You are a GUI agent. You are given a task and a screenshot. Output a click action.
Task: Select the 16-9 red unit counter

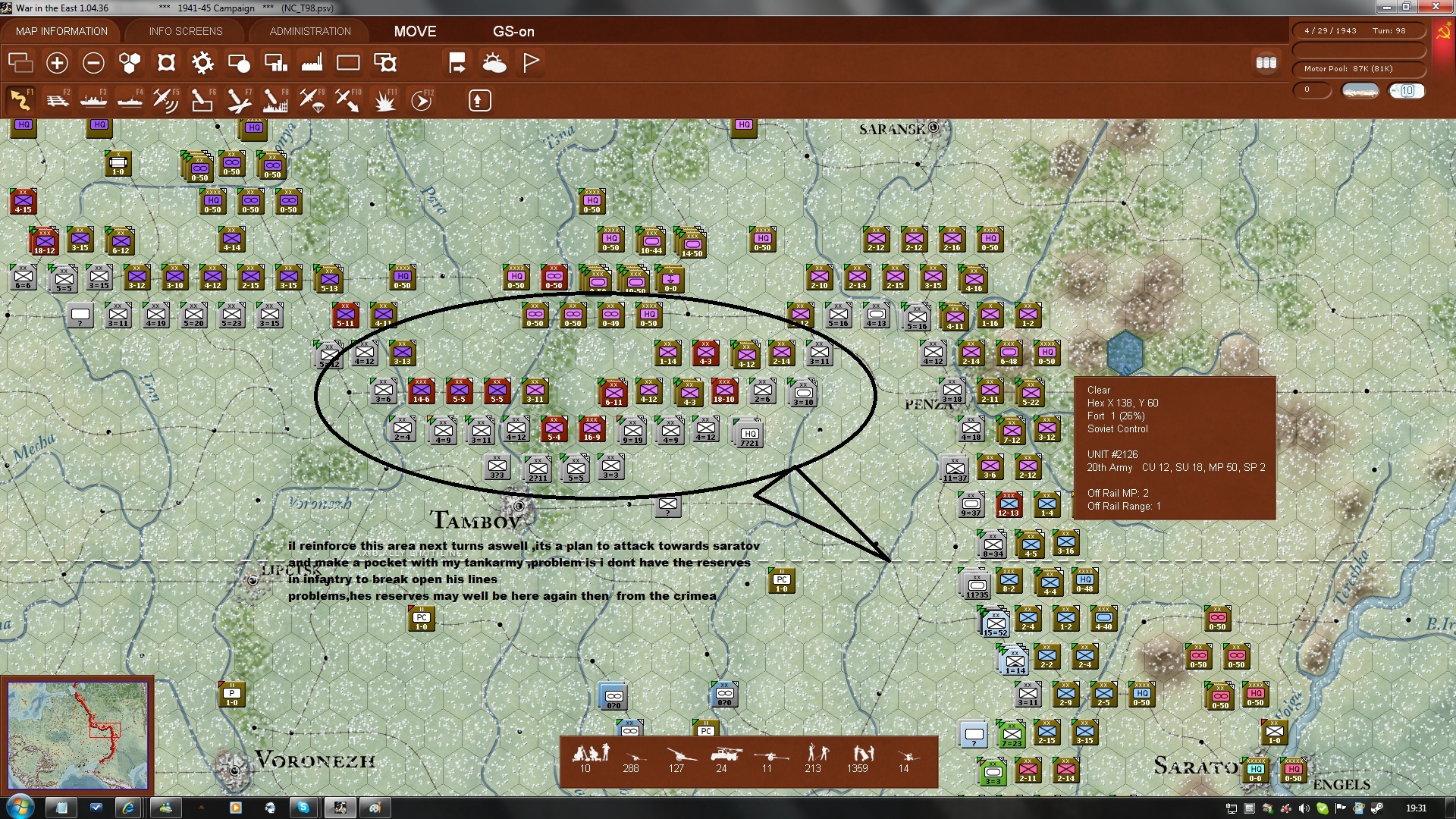click(591, 429)
